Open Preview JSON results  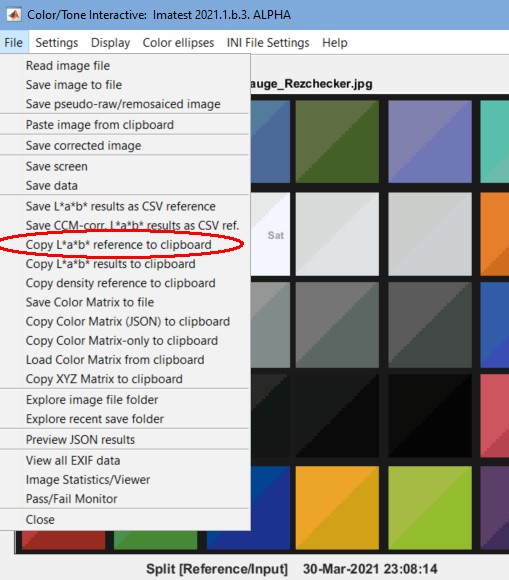pos(125,440)
